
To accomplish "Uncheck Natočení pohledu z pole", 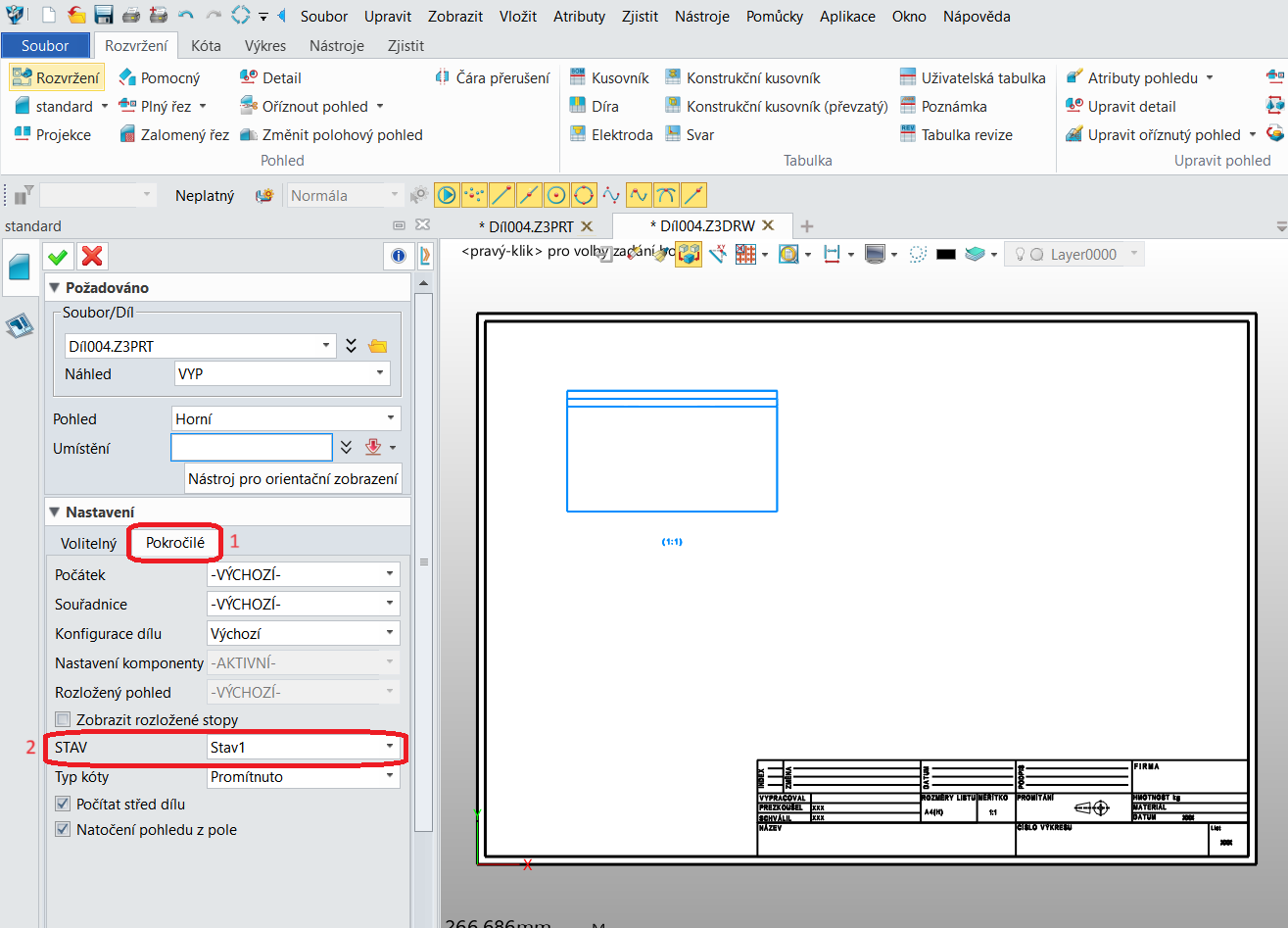I will pos(64,829).
